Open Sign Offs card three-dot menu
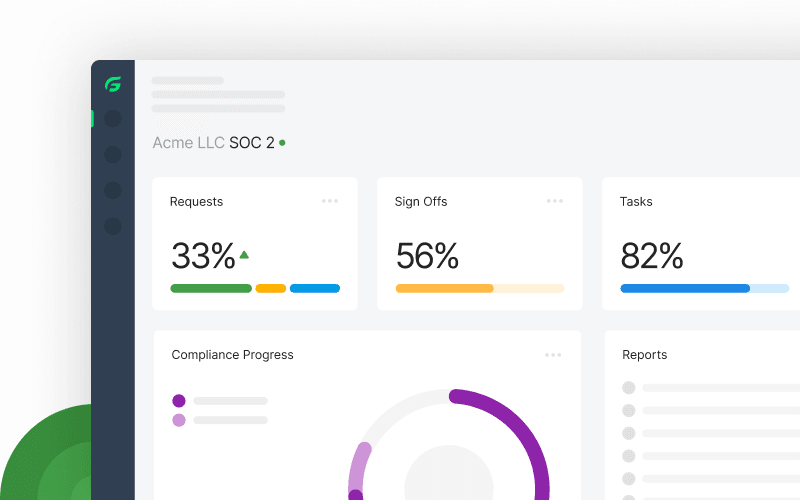The height and width of the screenshot is (500, 800). click(x=555, y=201)
